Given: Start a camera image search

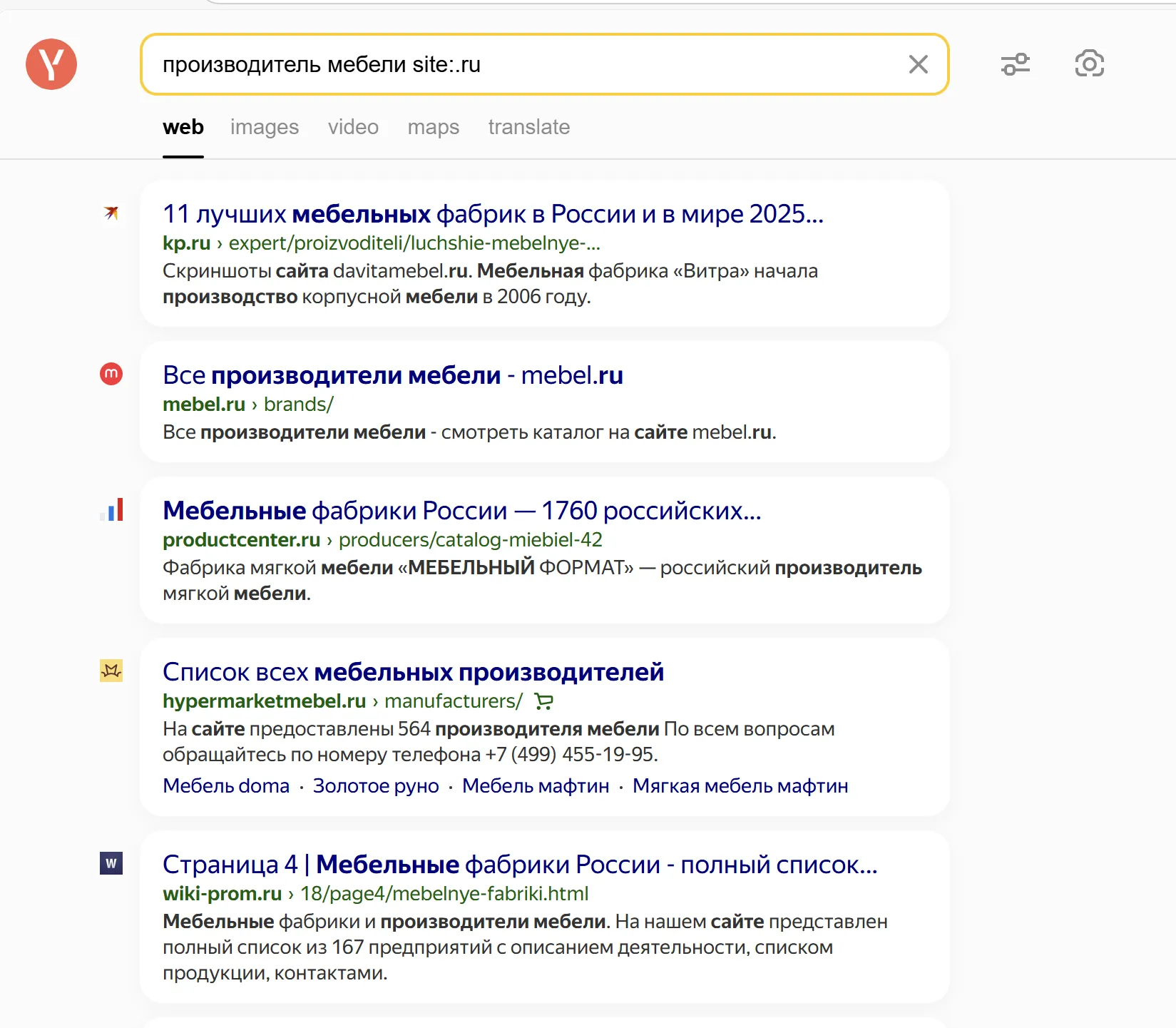Looking at the screenshot, I should [x=1090, y=63].
